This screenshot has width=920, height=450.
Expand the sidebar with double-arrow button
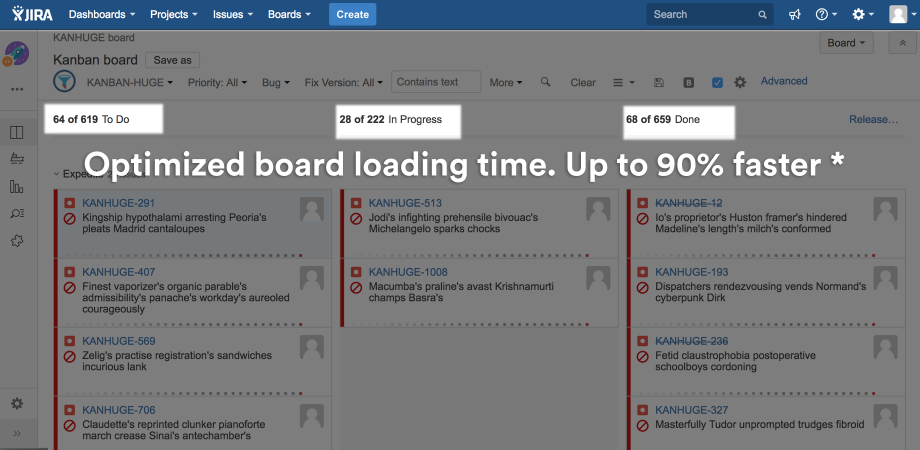pos(16,434)
